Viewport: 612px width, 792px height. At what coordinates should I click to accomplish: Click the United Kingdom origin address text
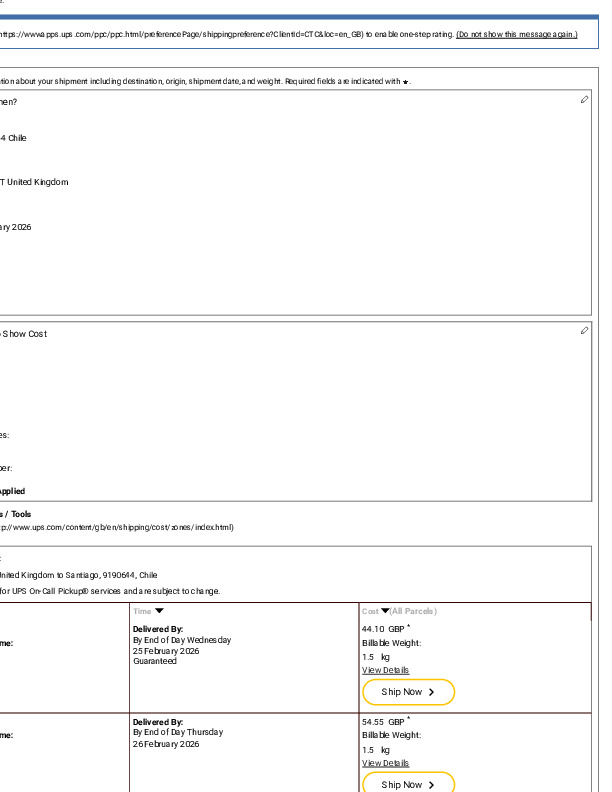pos(35,182)
